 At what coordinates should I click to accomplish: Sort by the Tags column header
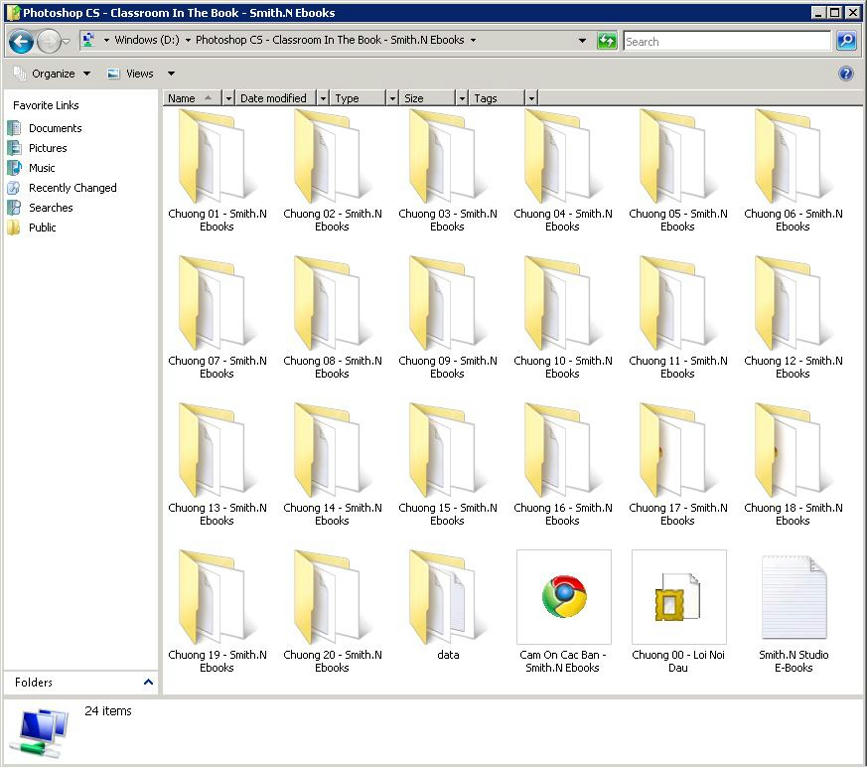497,98
